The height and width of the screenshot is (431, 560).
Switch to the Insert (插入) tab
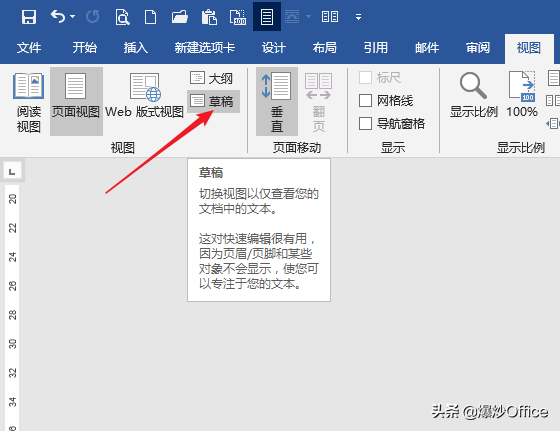pyautogui.click(x=136, y=47)
